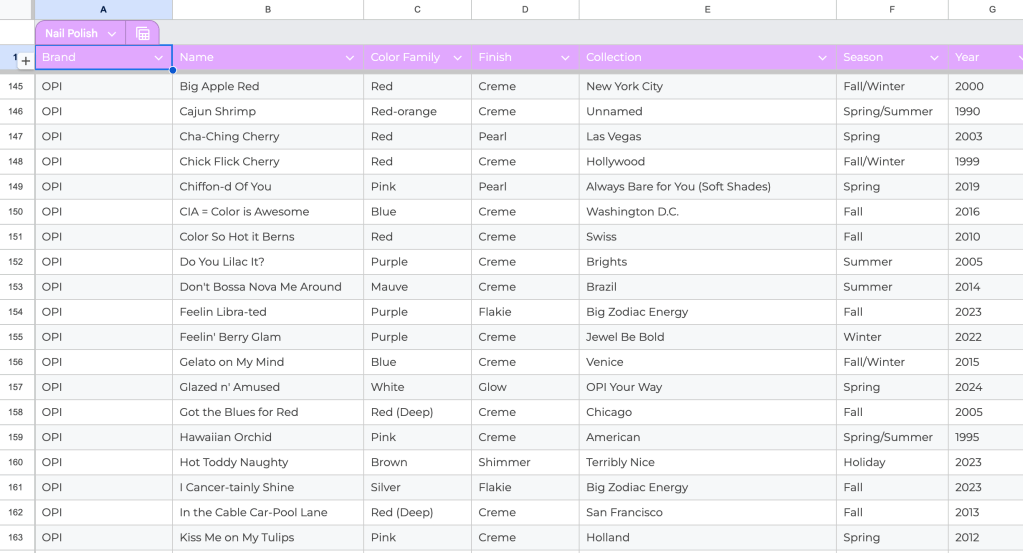Open the Finish column filter arrow
Image resolution: width=1023 pixels, height=553 pixels.
click(565, 58)
